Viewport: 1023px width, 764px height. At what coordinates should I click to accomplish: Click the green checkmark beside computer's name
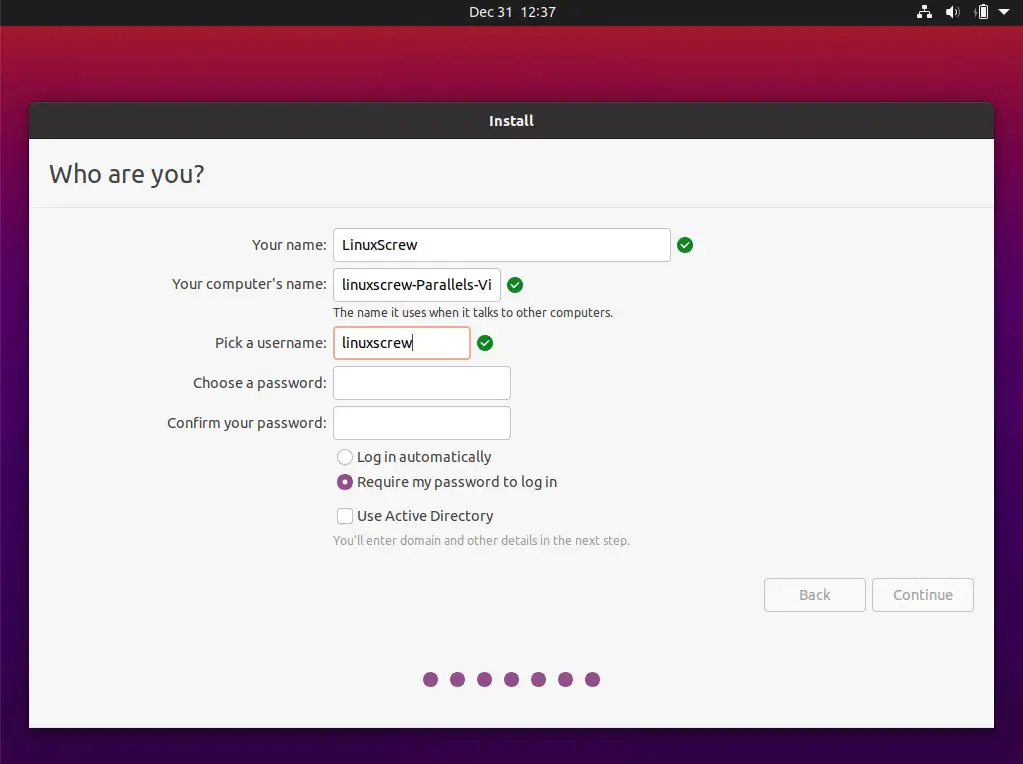point(515,284)
